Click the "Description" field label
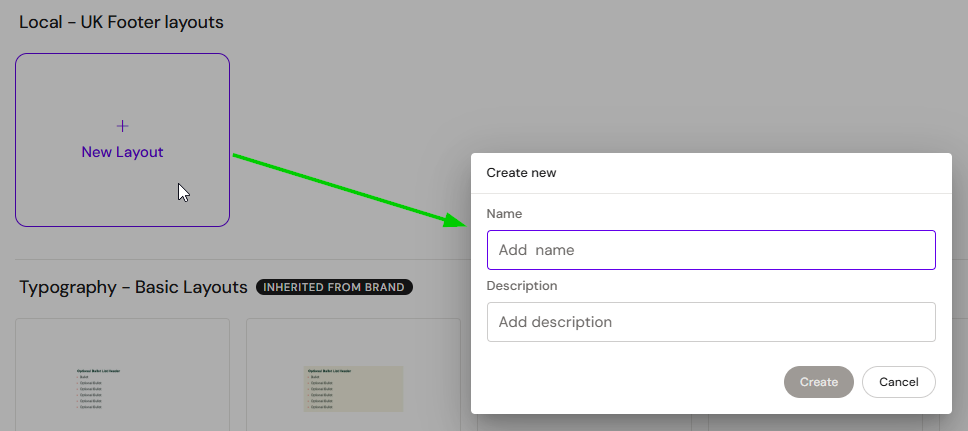Image resolution: width=968 pixels, height=431 pixels. (521, 286)
